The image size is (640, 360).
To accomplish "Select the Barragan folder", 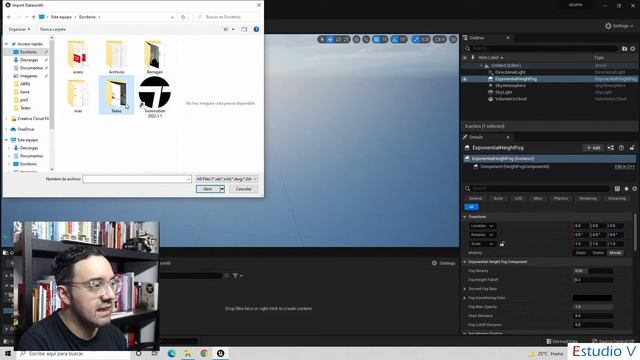I will (x=155, y=57).
